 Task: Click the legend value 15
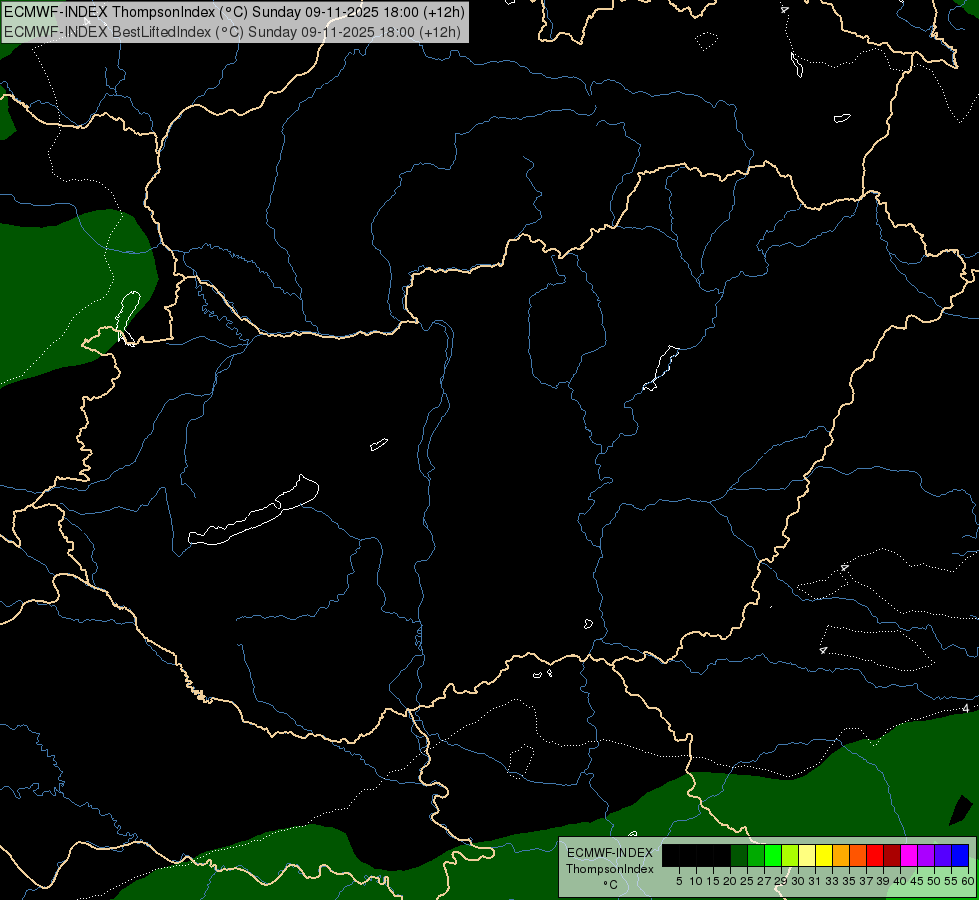713,881
